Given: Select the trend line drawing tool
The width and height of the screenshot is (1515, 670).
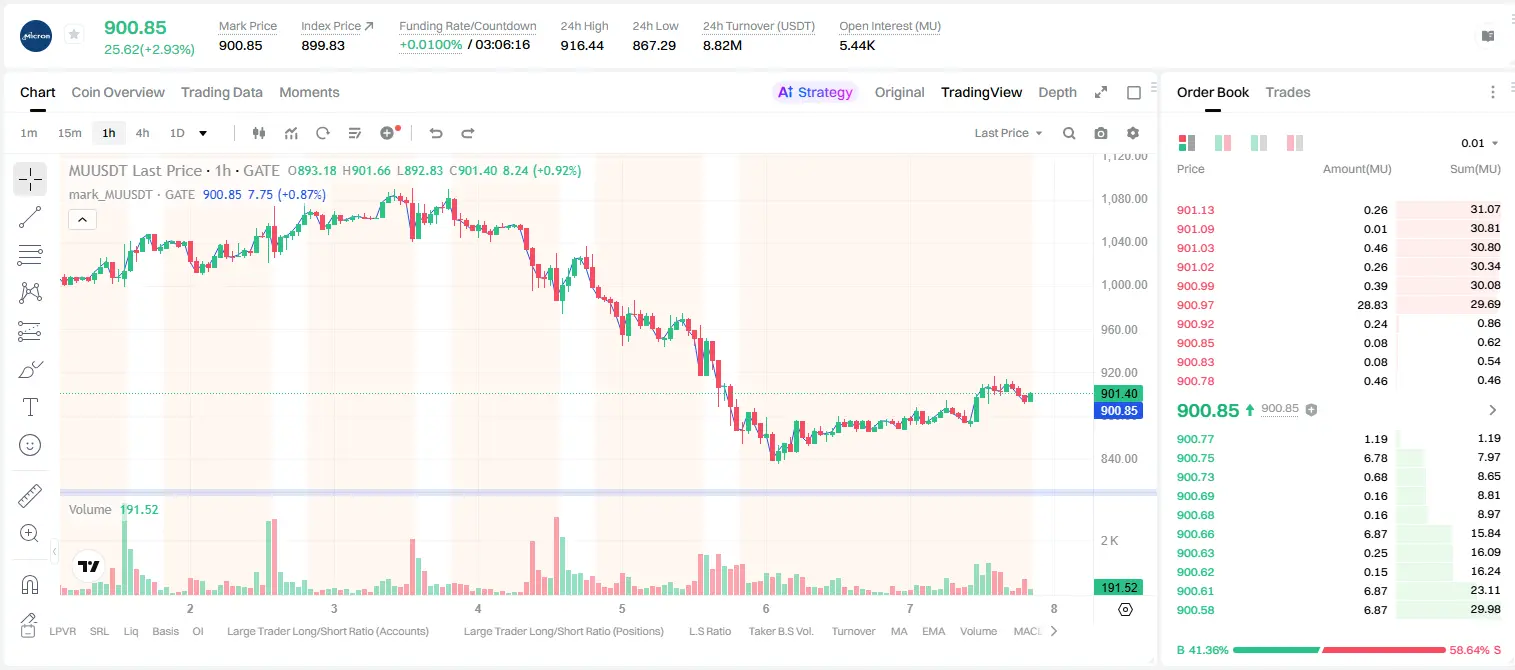Looking at the screenshot, I should [x=30, y=217].
